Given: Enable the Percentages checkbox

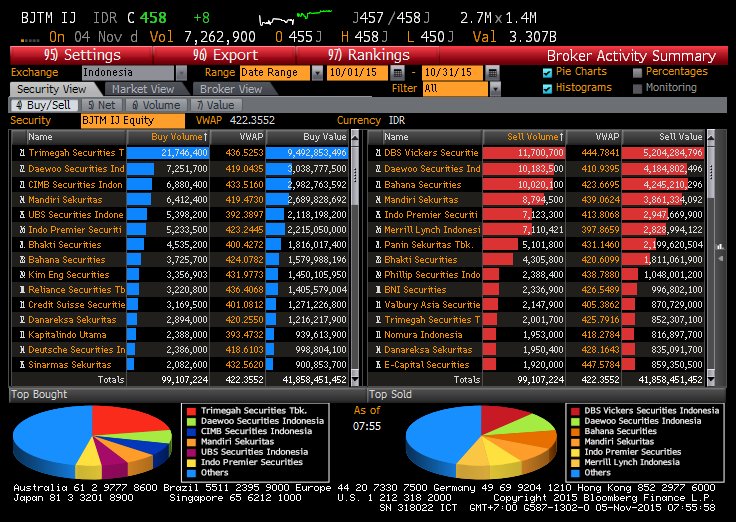Looking at the screenshot, I should 638,73.
